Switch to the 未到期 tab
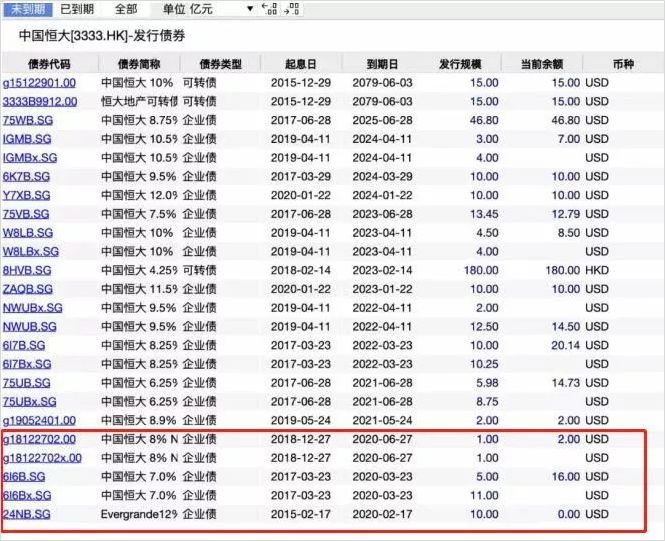 pyautogui.click(x=28, y=9)
